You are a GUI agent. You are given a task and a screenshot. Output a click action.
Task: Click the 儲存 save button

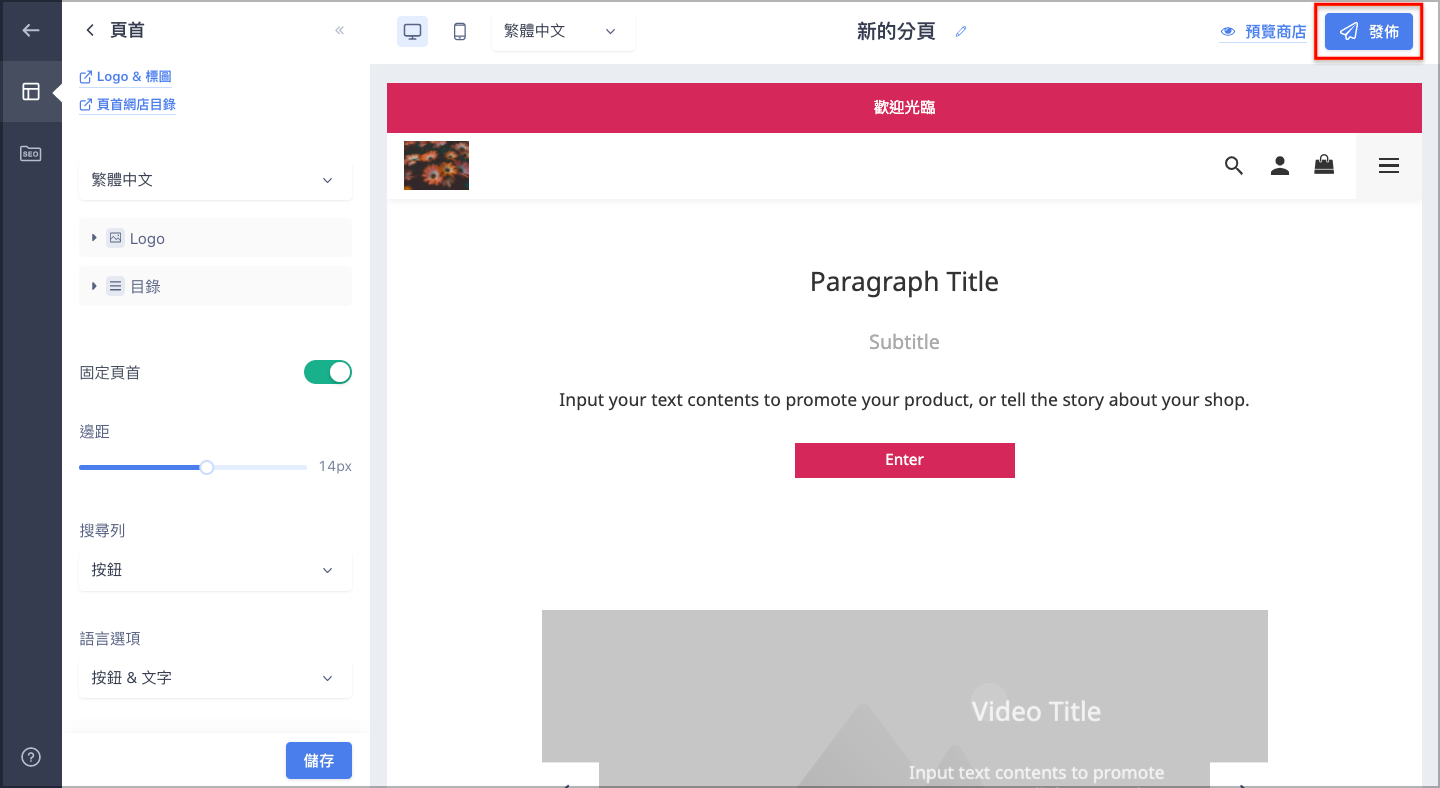point(319,761)
